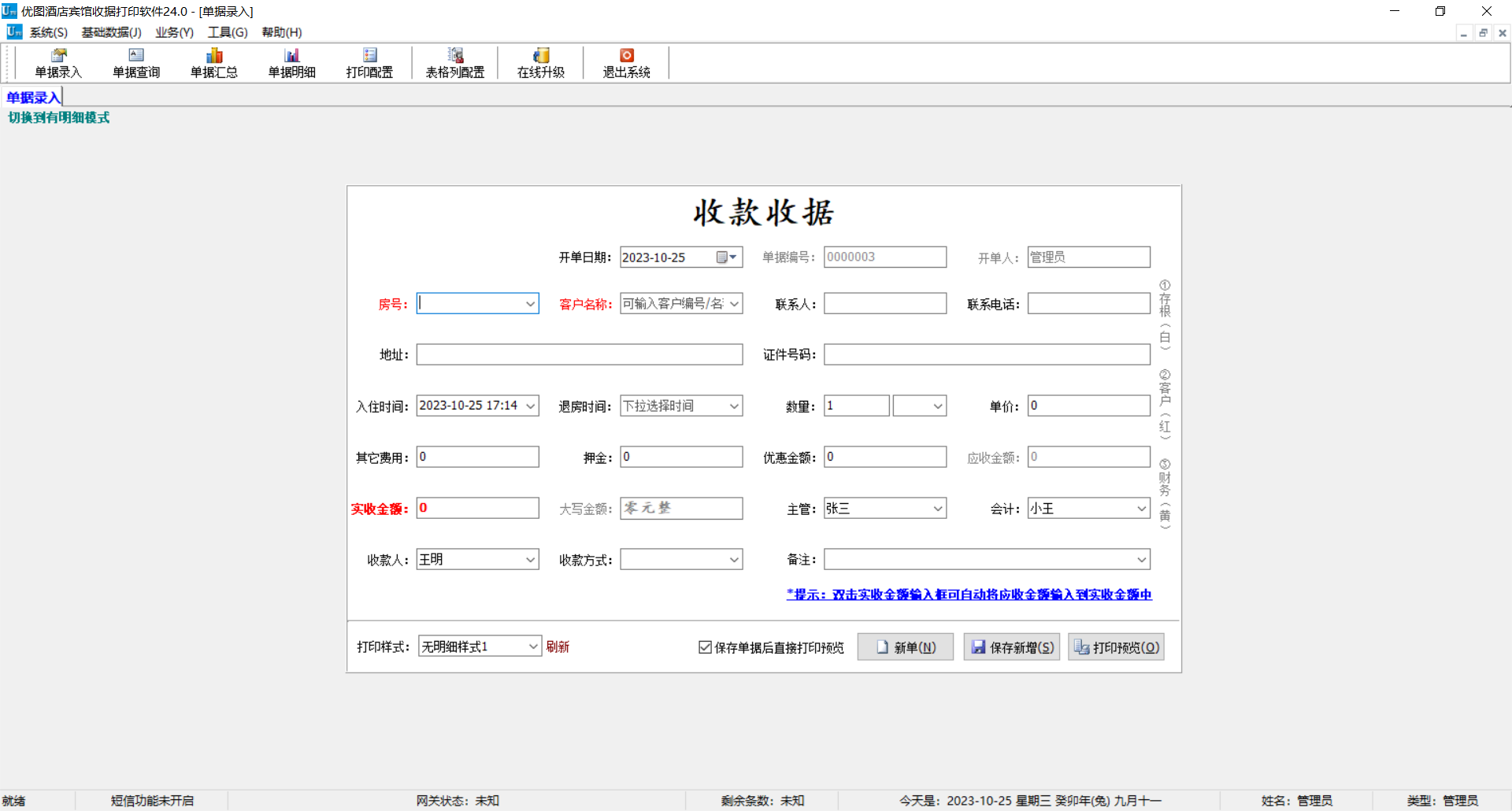Switch to the 单据录入 tab
The image size is (1512, 811).
coord(32,96)
